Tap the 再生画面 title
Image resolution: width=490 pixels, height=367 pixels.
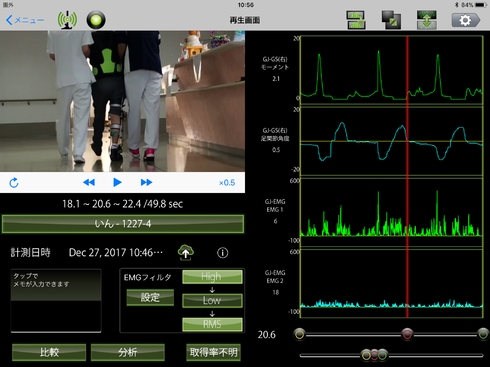[x=245, y=20]
